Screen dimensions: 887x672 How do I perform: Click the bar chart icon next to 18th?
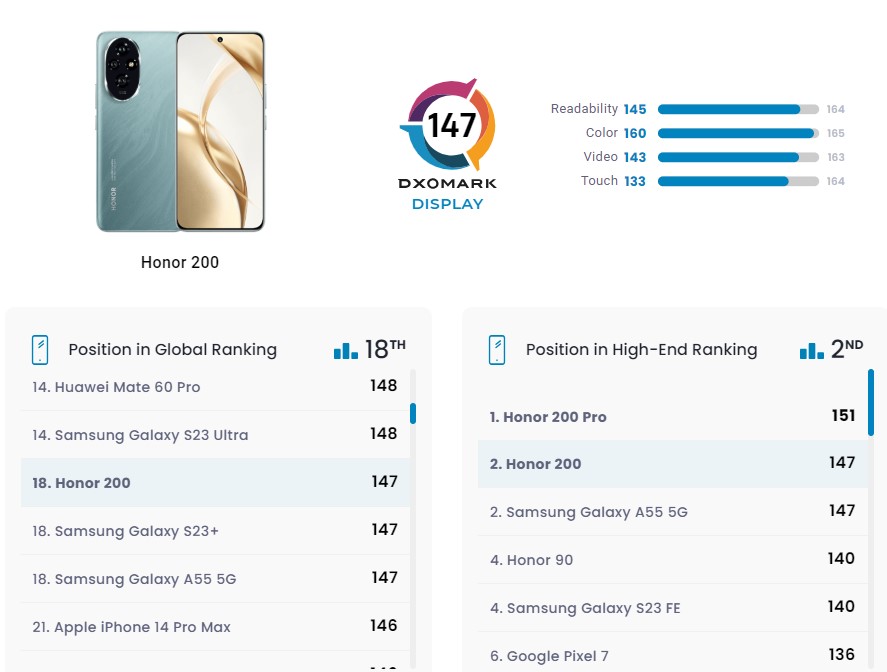(x=346, y=351)
